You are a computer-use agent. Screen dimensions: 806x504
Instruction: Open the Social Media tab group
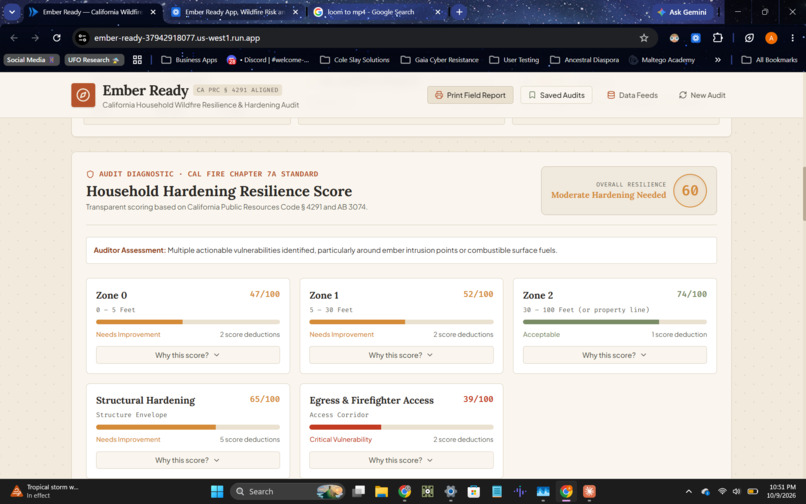pyautogui.click(x=31, y=60)
